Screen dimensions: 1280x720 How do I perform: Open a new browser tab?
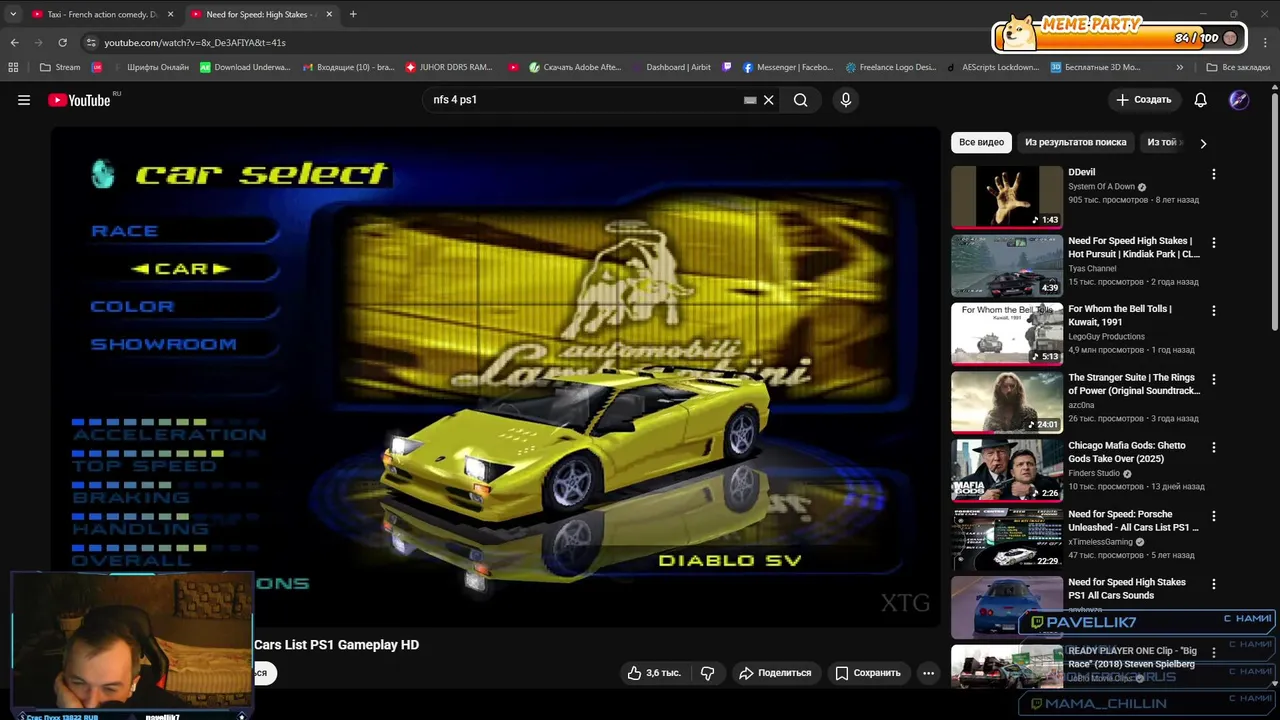(x=353, y=14)
